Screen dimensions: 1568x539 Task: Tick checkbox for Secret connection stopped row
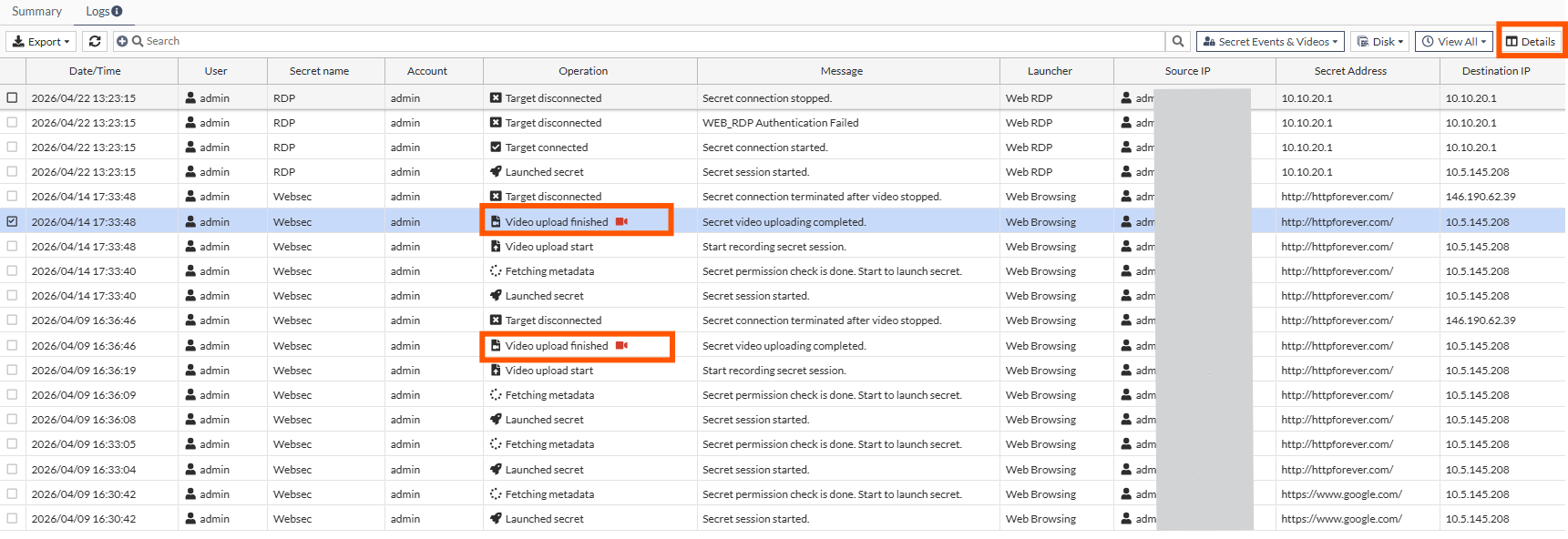12,97
